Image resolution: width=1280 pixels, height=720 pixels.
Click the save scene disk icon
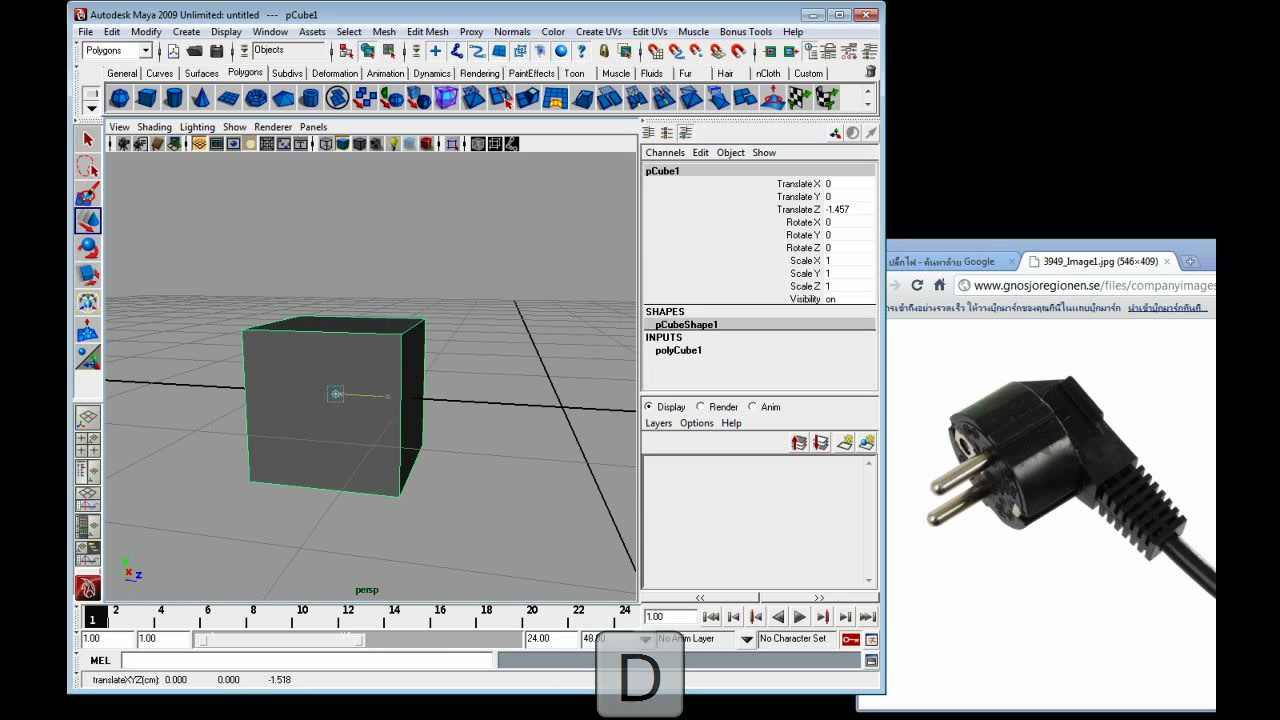[216, 51]
